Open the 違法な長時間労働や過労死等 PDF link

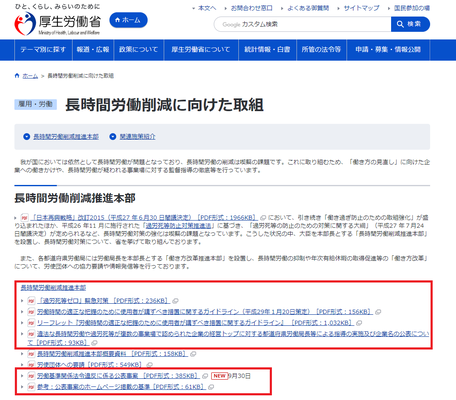click(228, 338)
